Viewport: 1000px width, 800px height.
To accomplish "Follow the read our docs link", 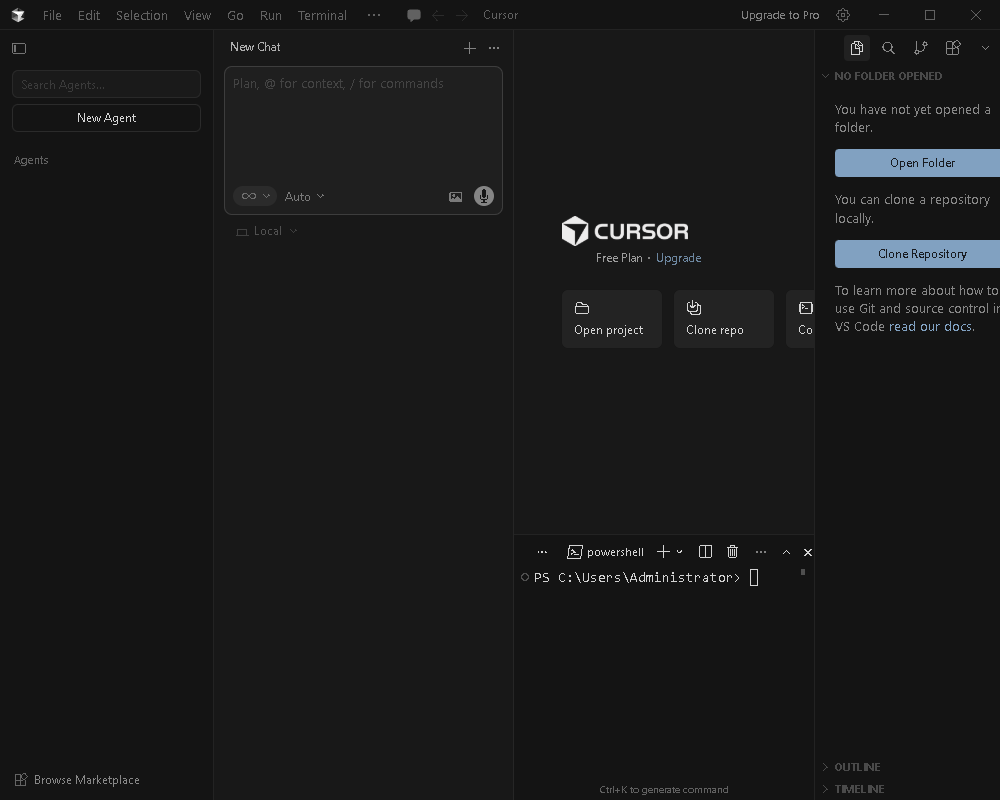I will tap(930, 327).
